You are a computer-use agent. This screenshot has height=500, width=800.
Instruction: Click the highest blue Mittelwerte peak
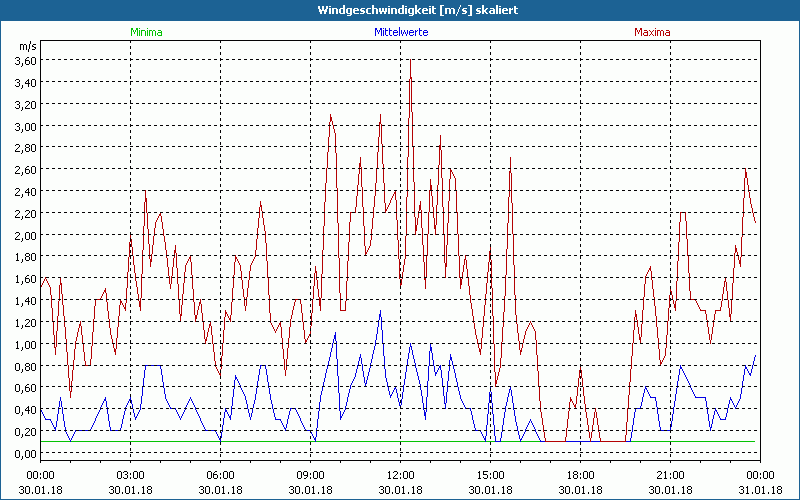click(x=380, y=312)
